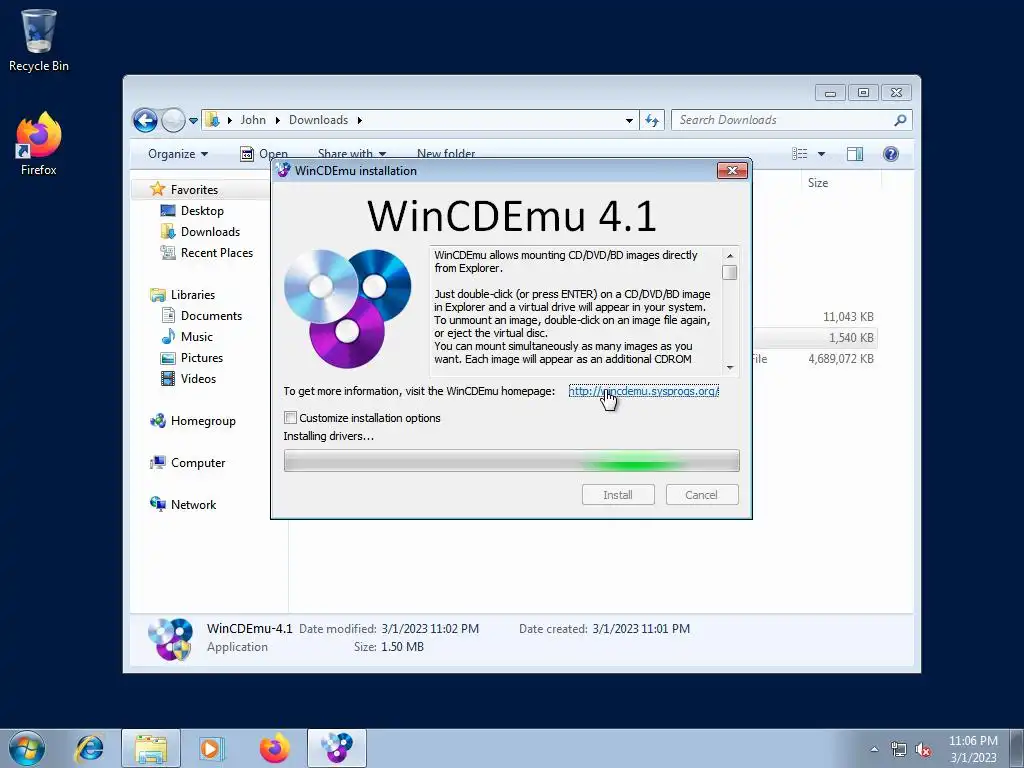The width and height of the screenshot is (1024, 768).
Task: Expand the arrow after John breadcrumb
Action: pyautogui.click(x=278, y=120)
